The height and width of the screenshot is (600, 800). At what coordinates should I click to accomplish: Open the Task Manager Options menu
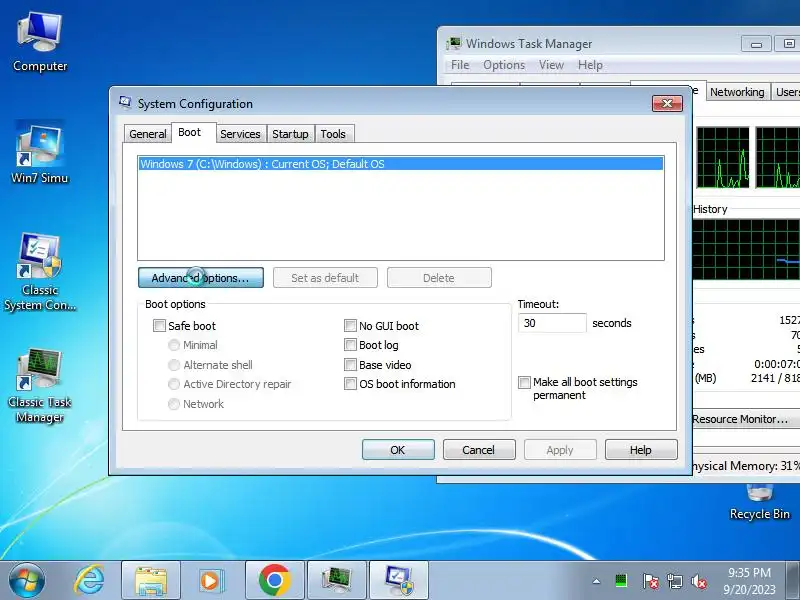point(504,65)
